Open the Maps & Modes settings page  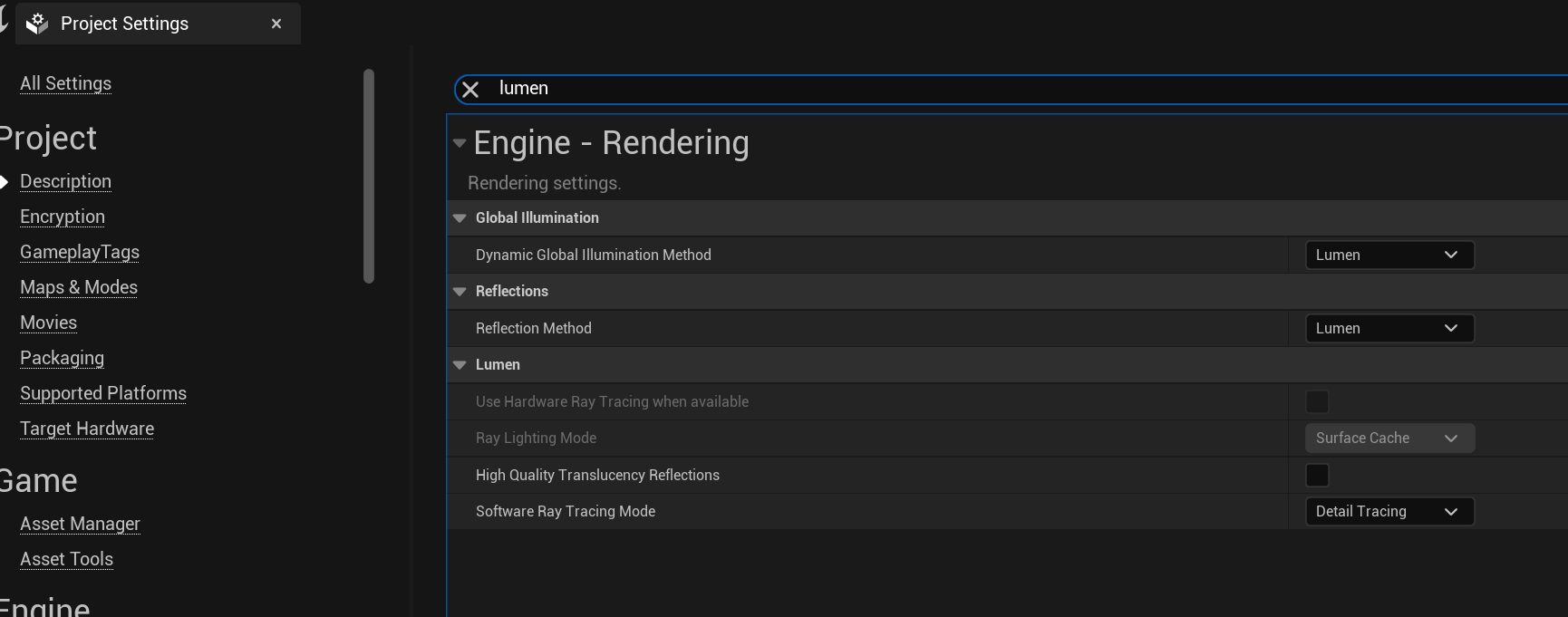click(79, 287)
